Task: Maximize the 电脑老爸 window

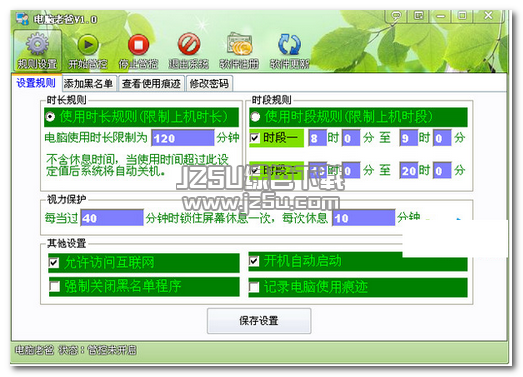Action: click(x=462, y=15)
